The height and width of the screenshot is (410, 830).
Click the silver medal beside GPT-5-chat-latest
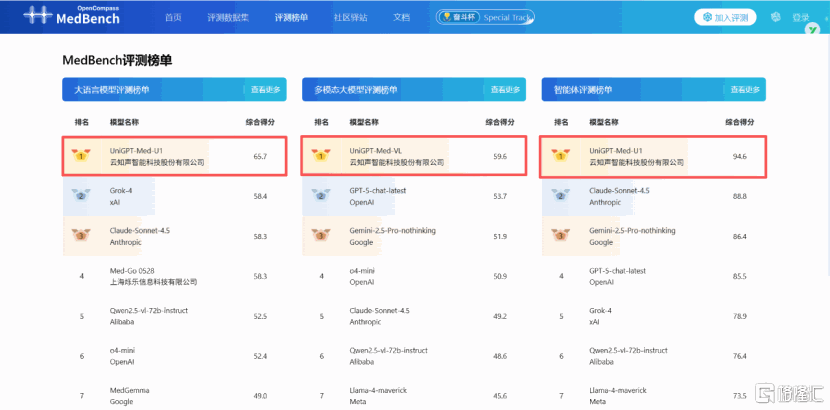point(321,196)
